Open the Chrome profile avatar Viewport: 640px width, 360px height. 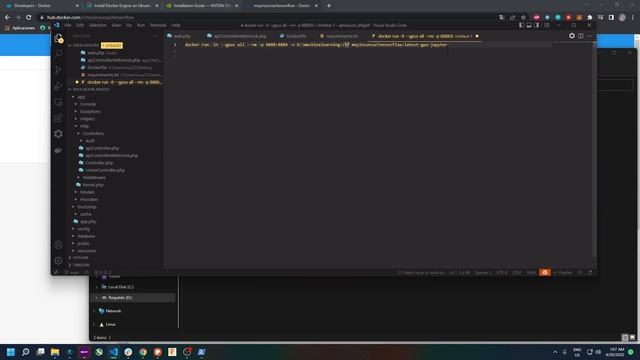click(622, 17)
